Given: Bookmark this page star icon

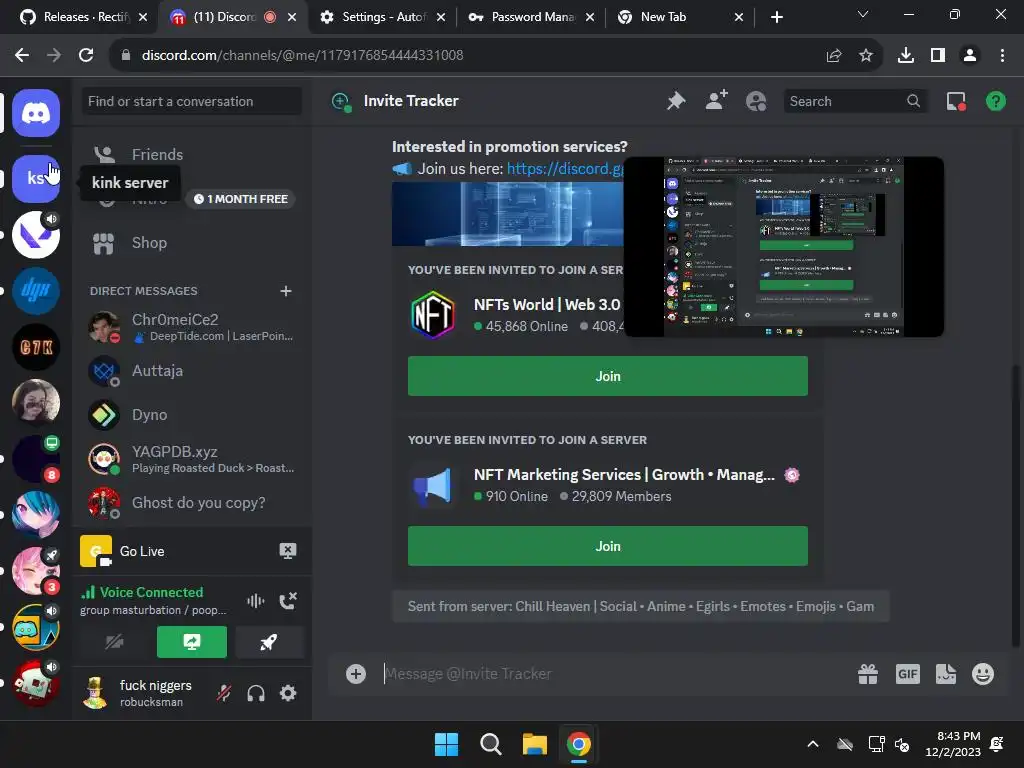Looking at the screenshot, I should pos(866,56).
